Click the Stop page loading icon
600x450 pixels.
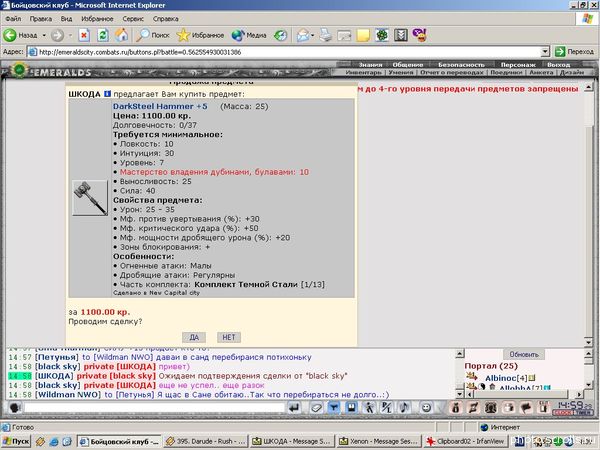84,35
